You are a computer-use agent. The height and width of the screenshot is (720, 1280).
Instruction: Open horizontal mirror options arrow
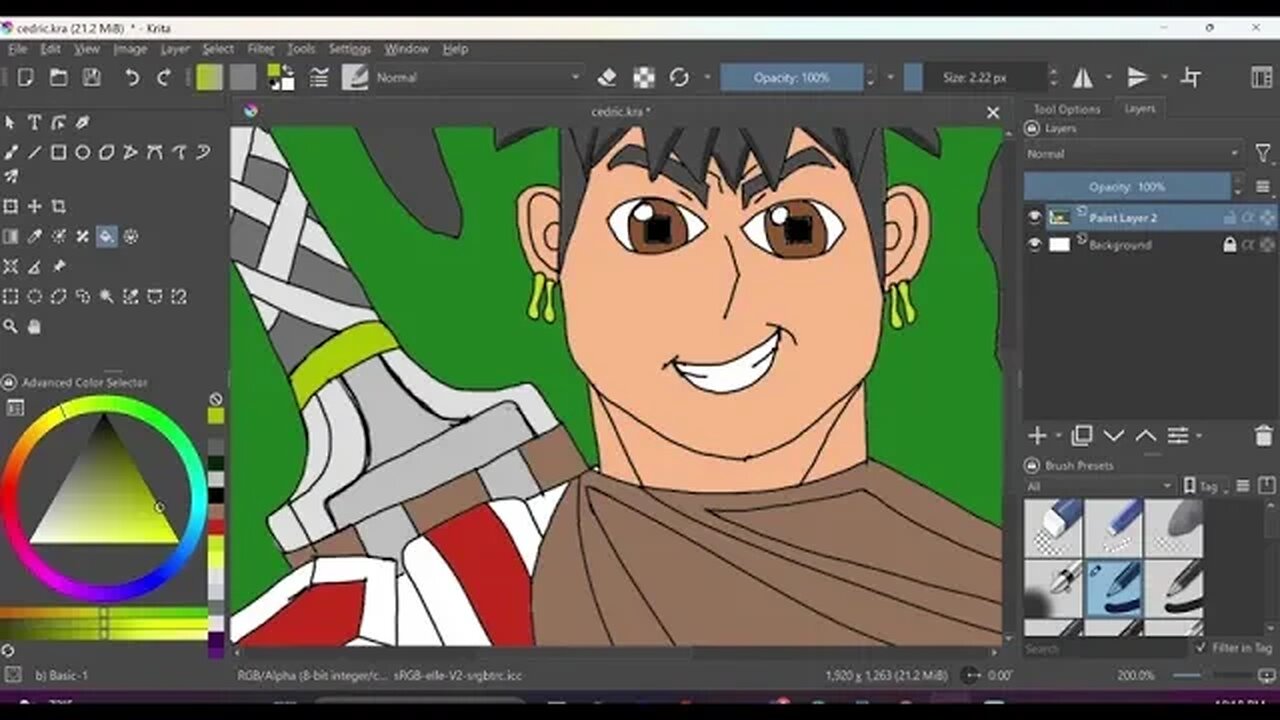[x=1108, y=77]
